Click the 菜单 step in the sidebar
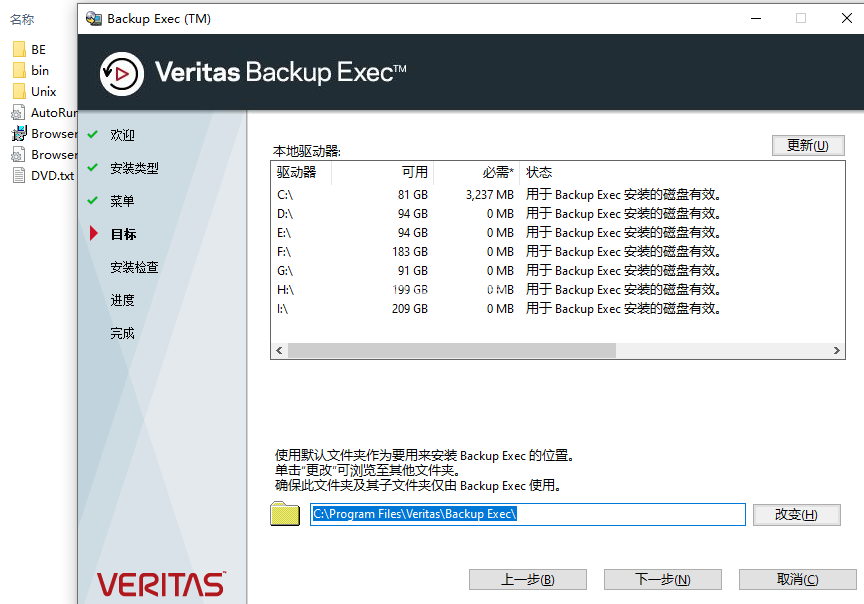864x604 pixels. point(122,201)
